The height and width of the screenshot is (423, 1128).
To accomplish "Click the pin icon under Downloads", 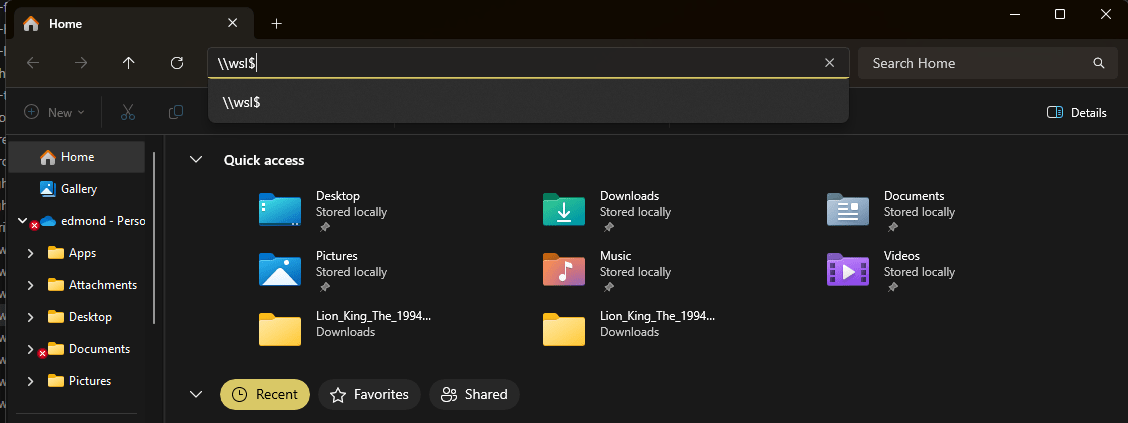I will point(609,227).
